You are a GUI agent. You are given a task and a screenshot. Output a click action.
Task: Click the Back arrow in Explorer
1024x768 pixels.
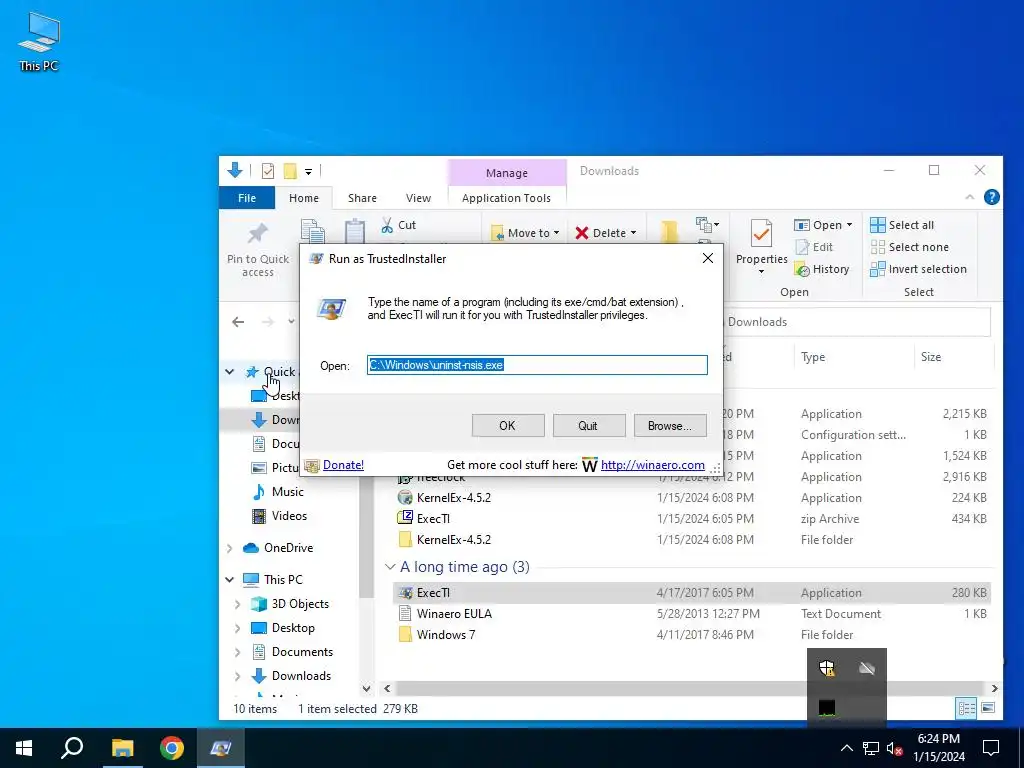pos(238,322)
